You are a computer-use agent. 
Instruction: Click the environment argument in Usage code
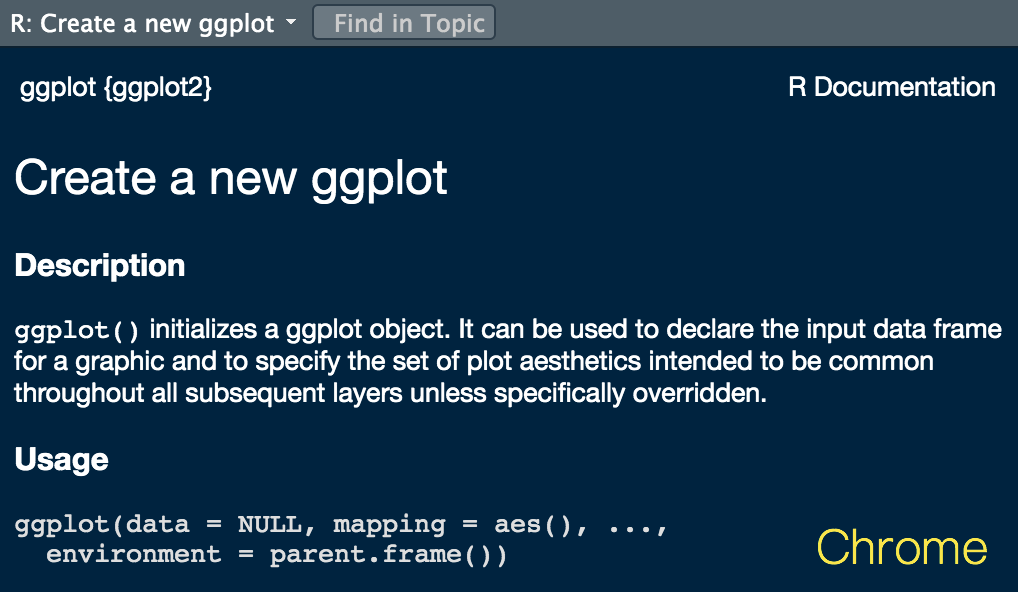(x=133, y=554)
